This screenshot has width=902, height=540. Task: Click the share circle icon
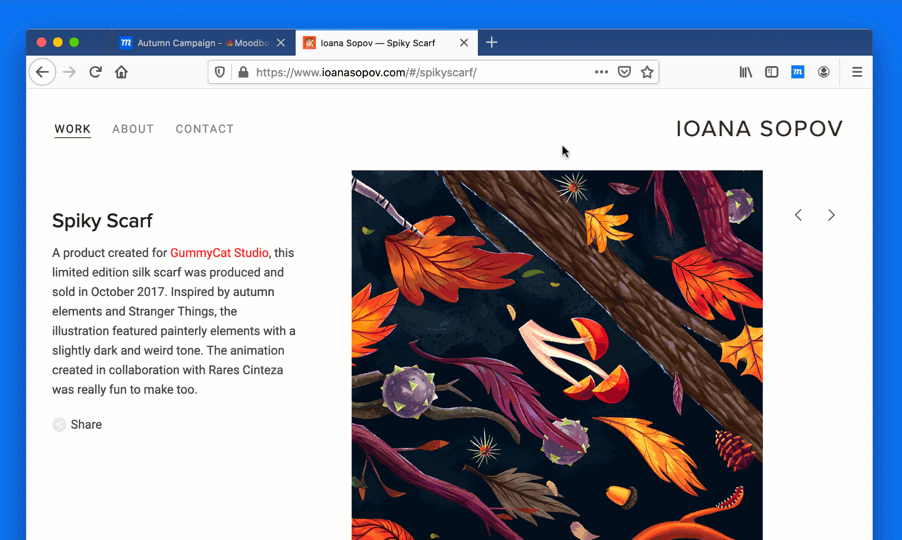click(x=59, y=424)
